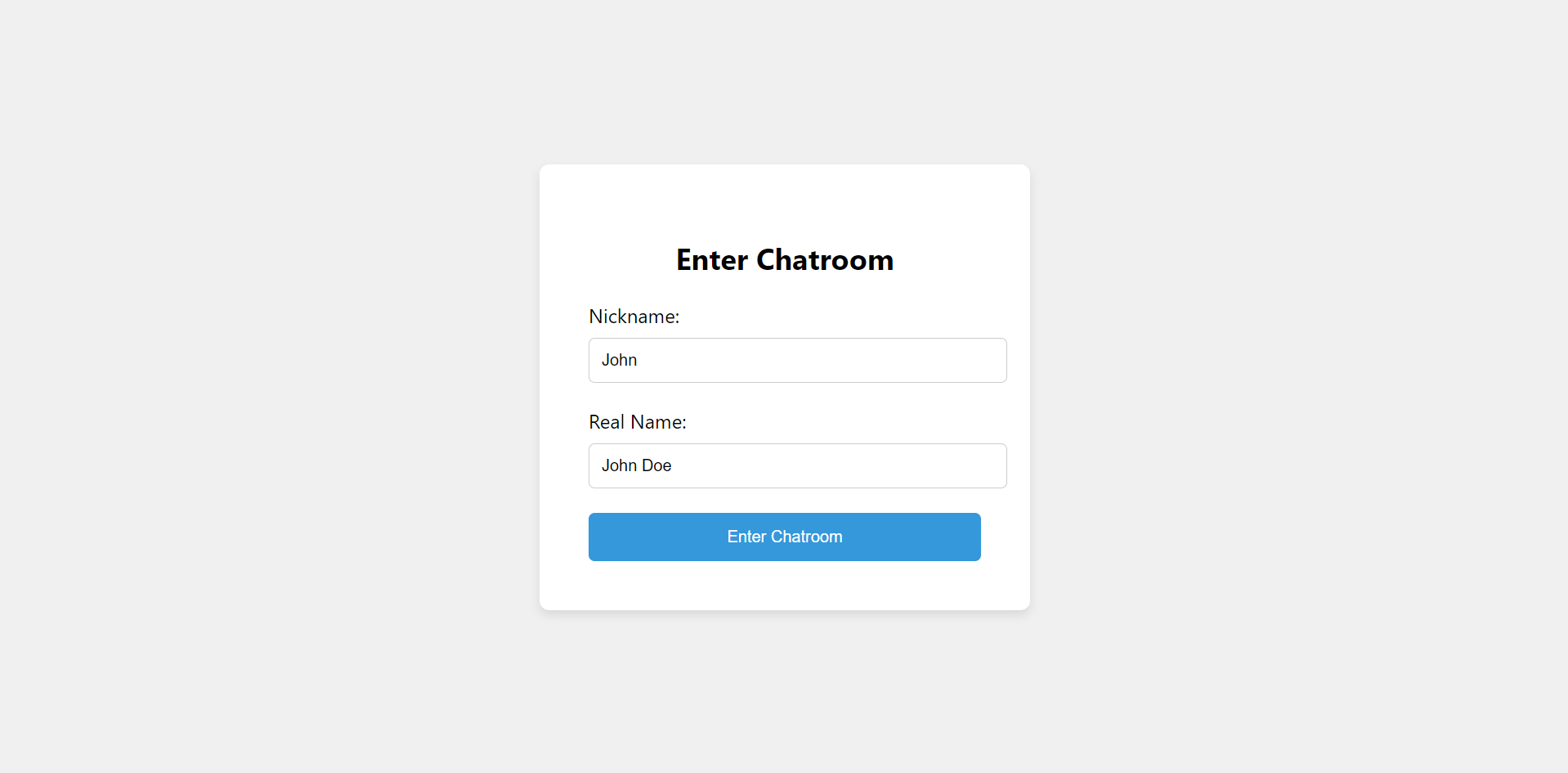Click white card area below the blue button

(x=784, y=587)
